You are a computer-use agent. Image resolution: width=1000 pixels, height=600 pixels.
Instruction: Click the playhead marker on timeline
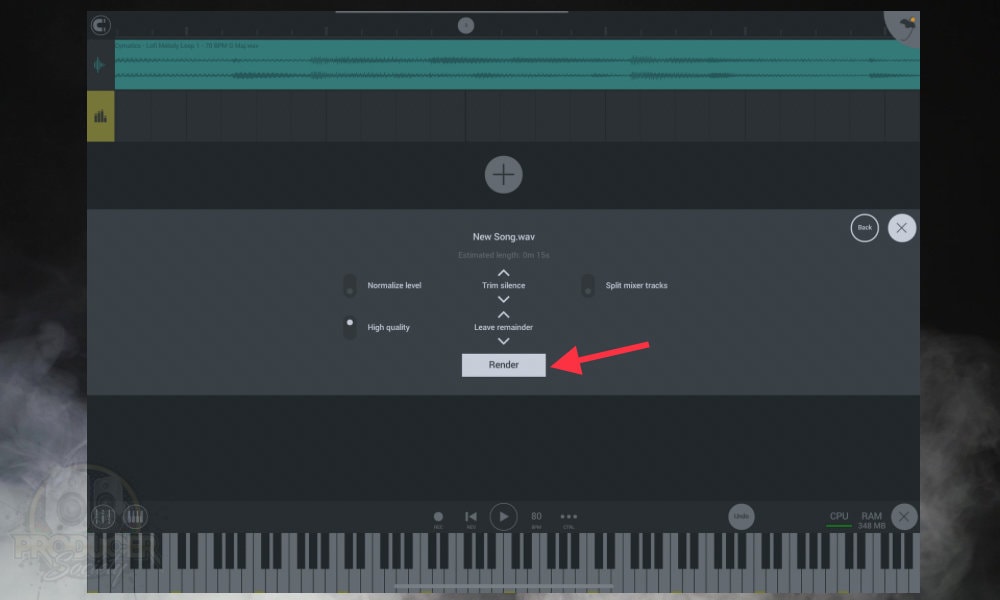click(466, 26)
